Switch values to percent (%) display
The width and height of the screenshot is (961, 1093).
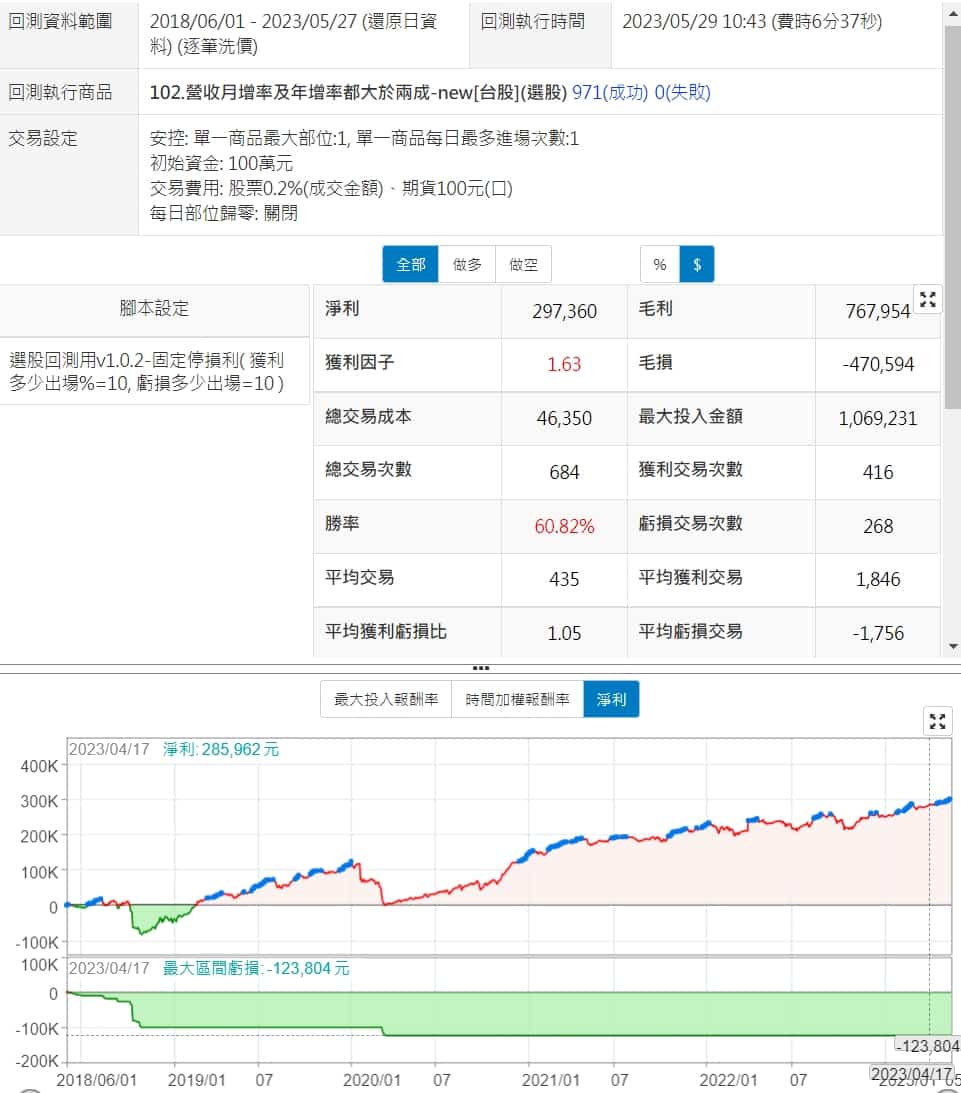[x=660, y=265]
